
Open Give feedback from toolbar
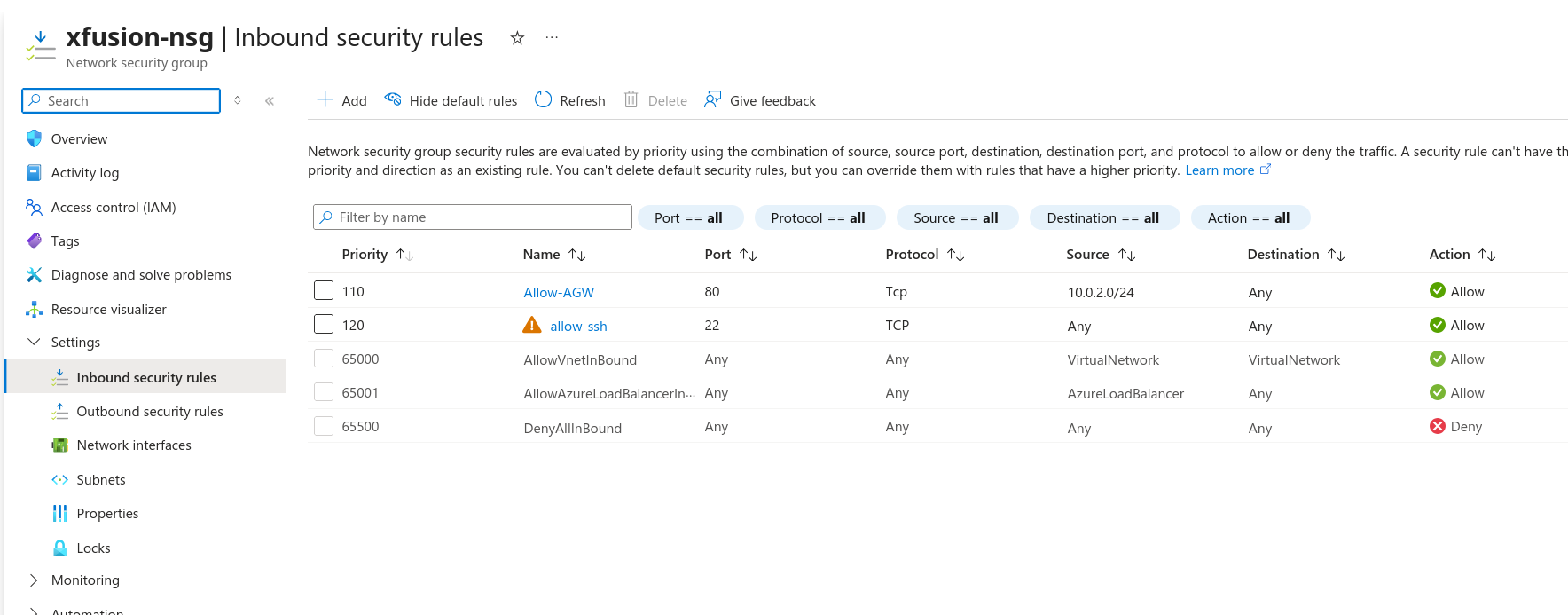pos(760,100)
